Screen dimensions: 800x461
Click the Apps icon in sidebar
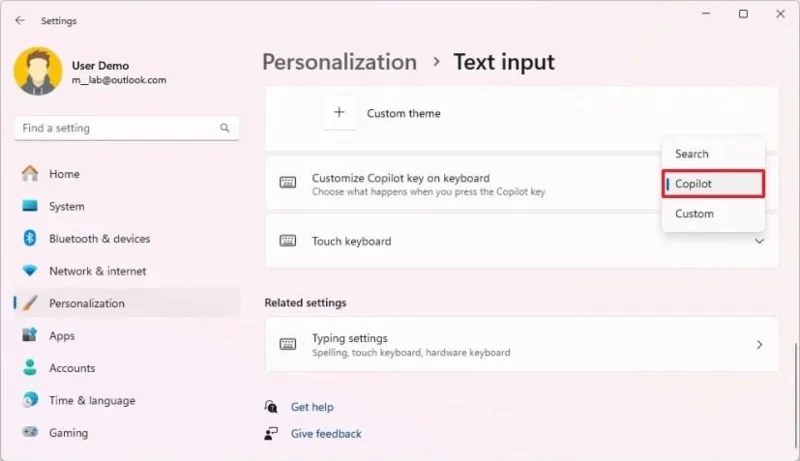pyautogui.click(x=30, y=335)
